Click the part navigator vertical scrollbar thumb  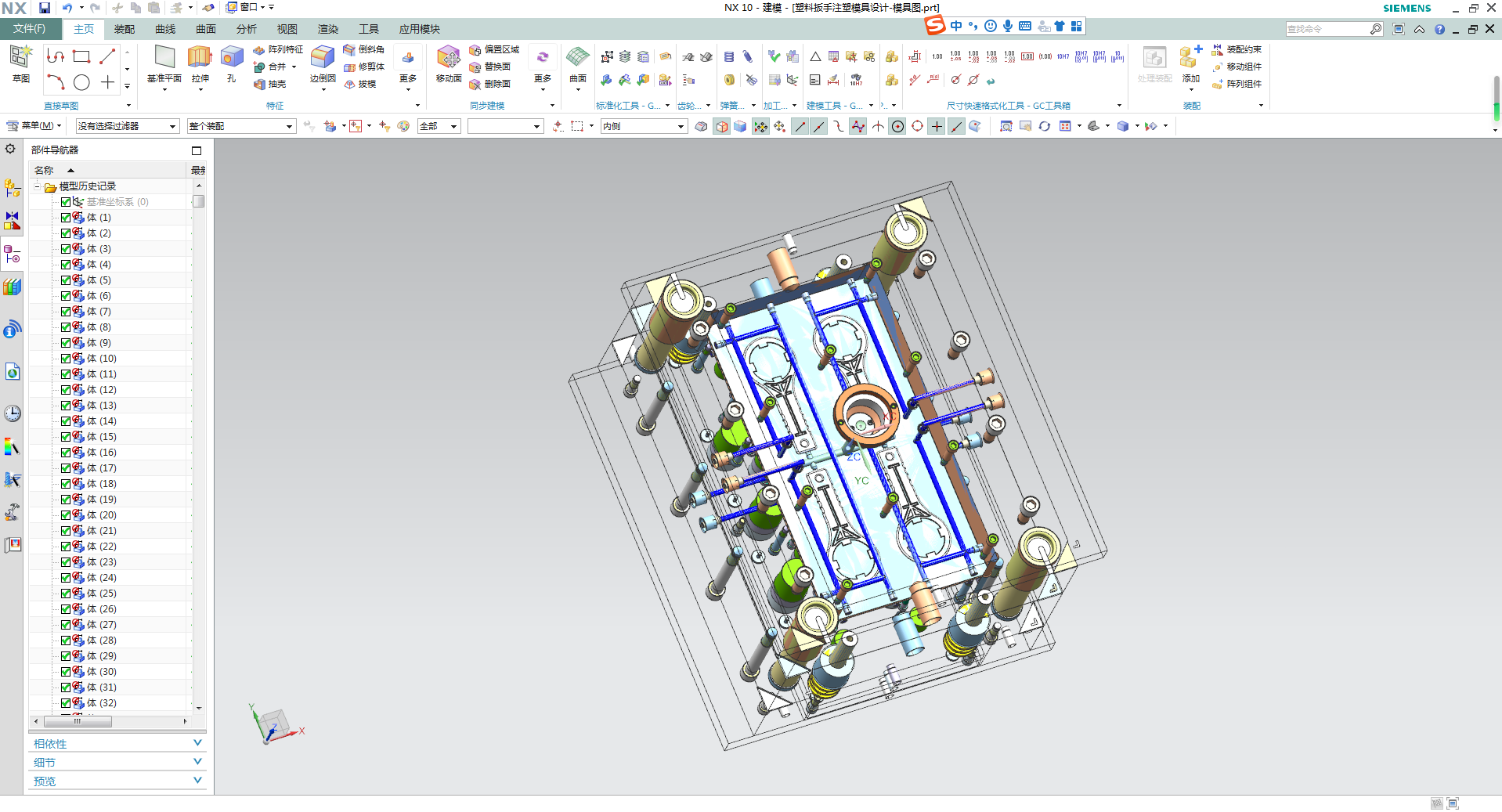pos(199,201)
